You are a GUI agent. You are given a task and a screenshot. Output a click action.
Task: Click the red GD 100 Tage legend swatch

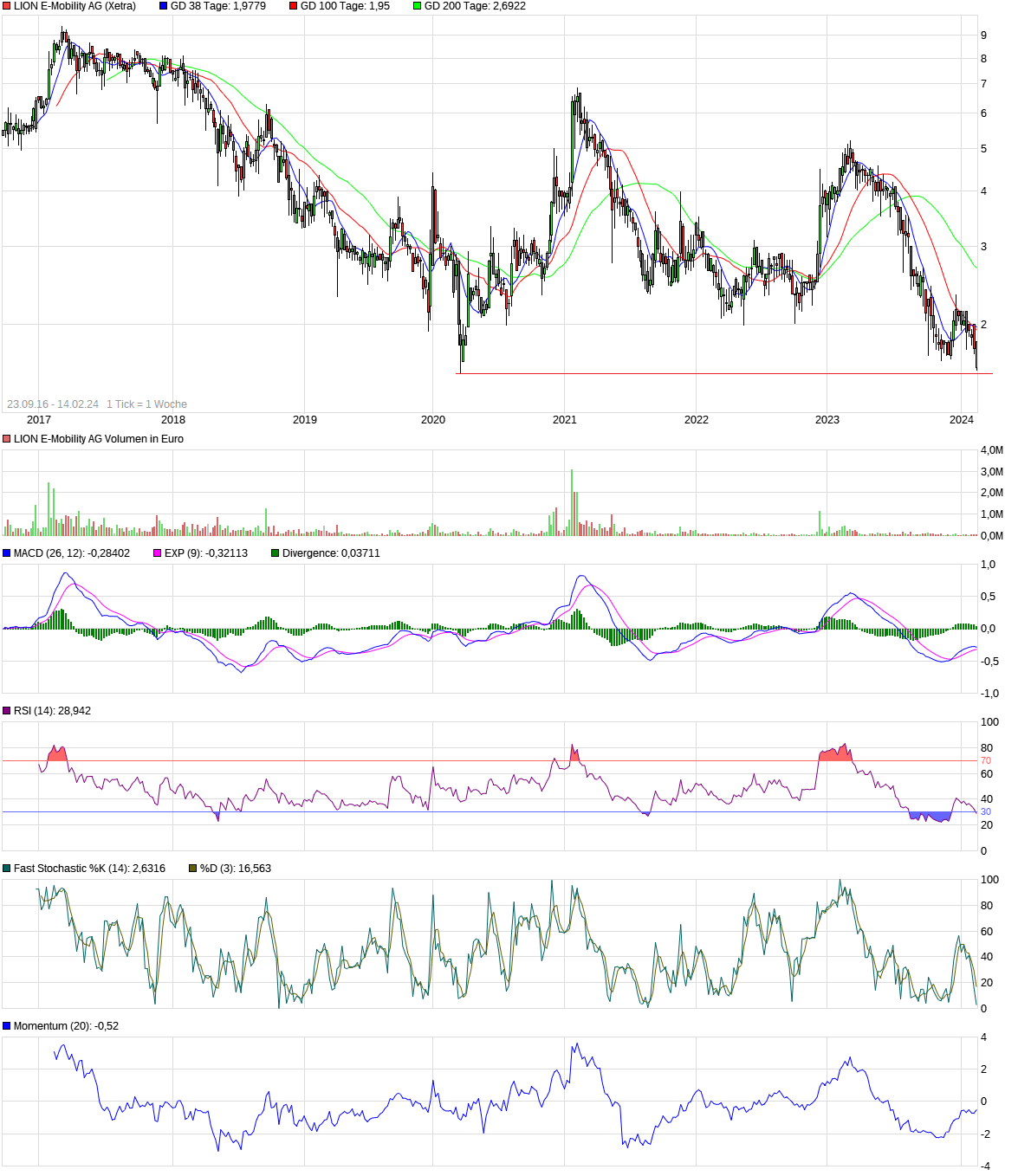point(294,6)
